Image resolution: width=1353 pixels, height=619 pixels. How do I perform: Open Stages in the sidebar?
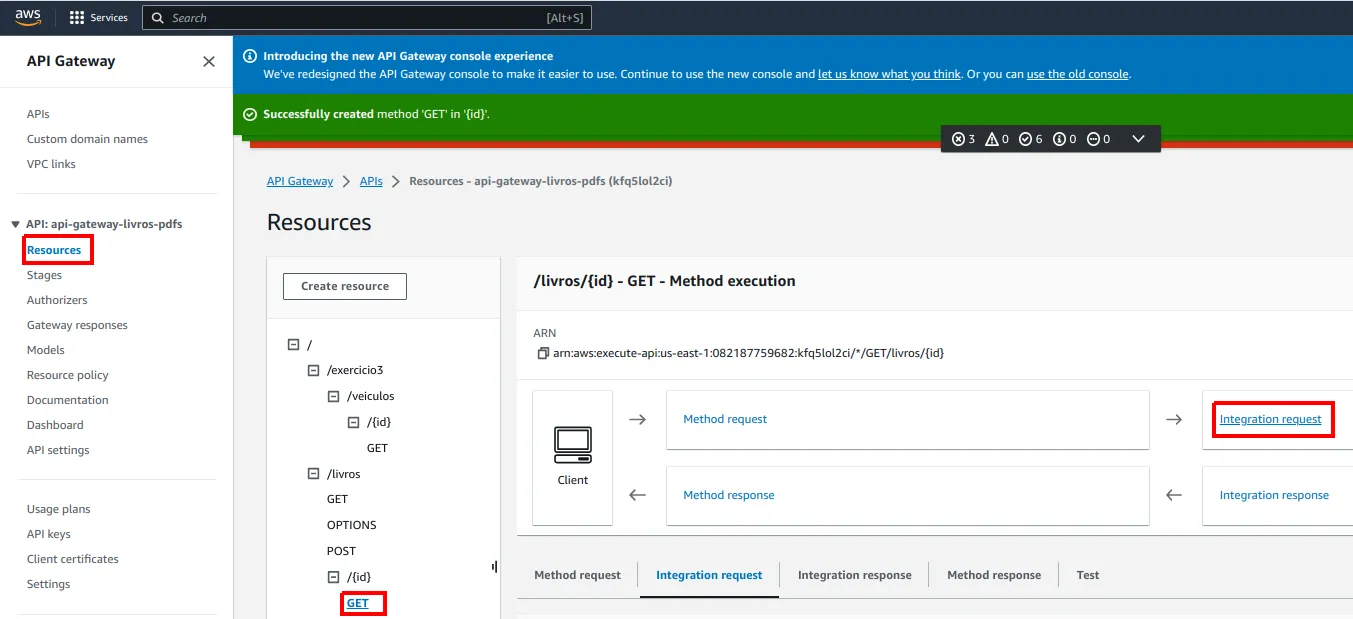click(44, 275)
